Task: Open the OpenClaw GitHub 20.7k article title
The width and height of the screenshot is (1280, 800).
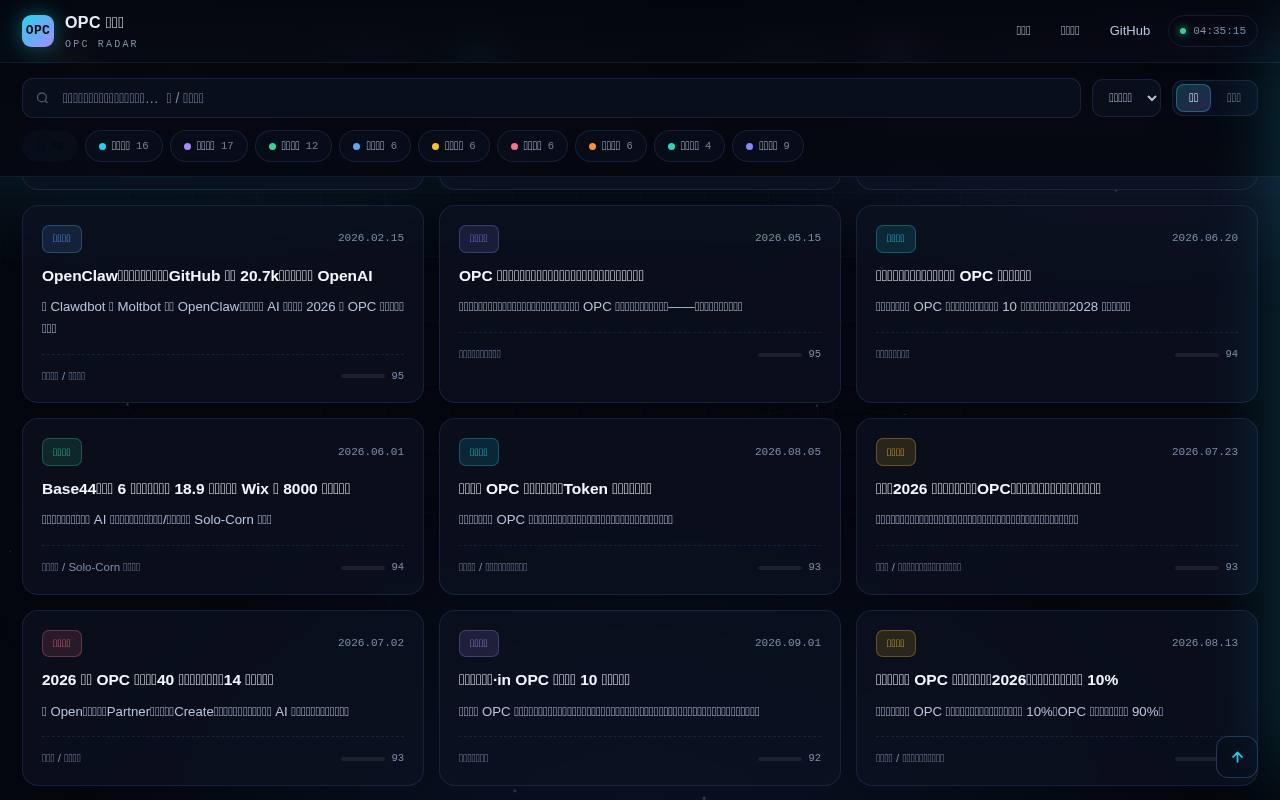Action: pos(207,276)
